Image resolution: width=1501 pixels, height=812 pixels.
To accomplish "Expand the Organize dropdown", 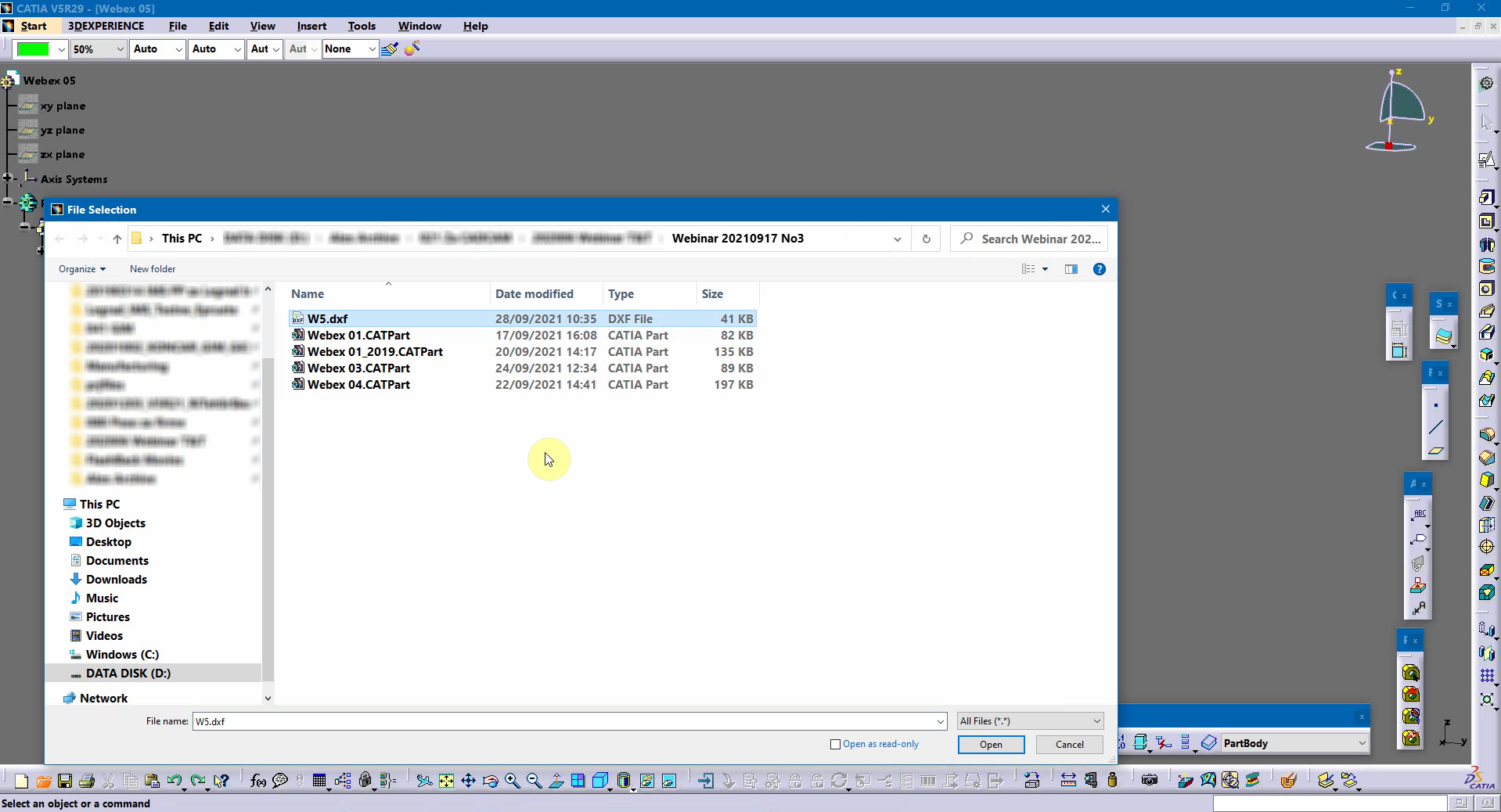I will point(81,269).
